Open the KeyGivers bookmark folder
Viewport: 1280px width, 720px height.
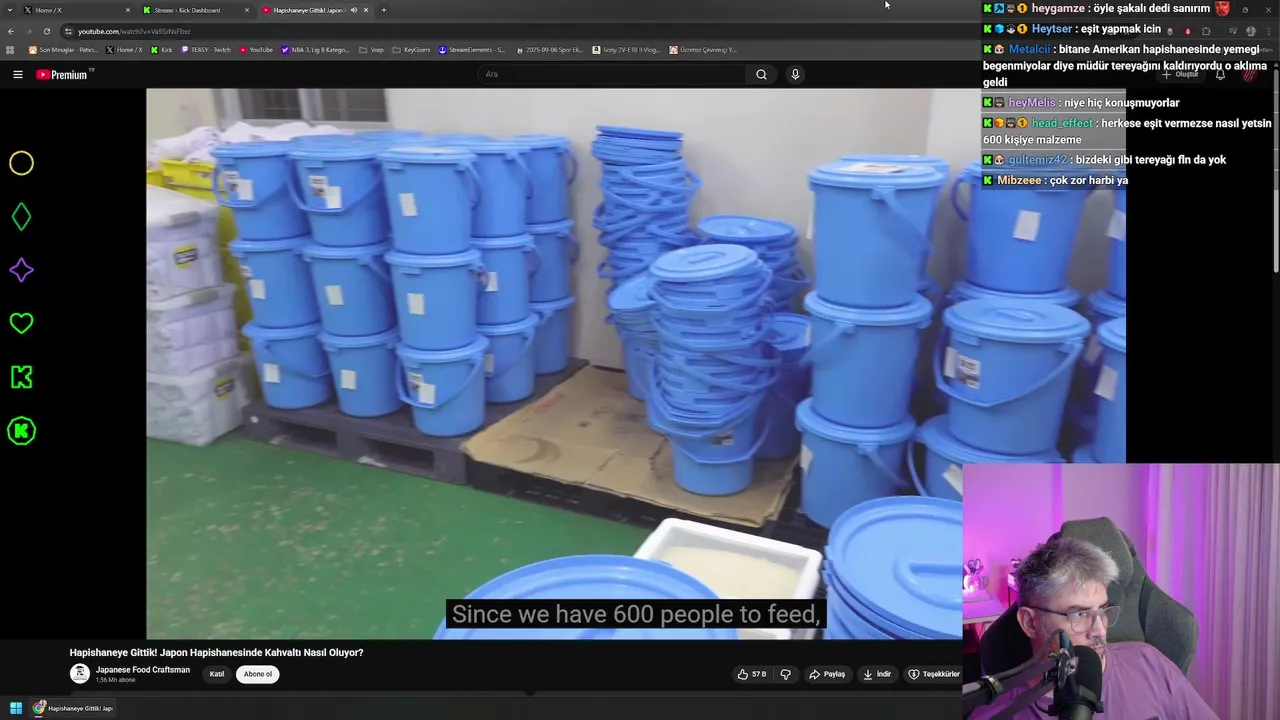(x=411, y=49)
